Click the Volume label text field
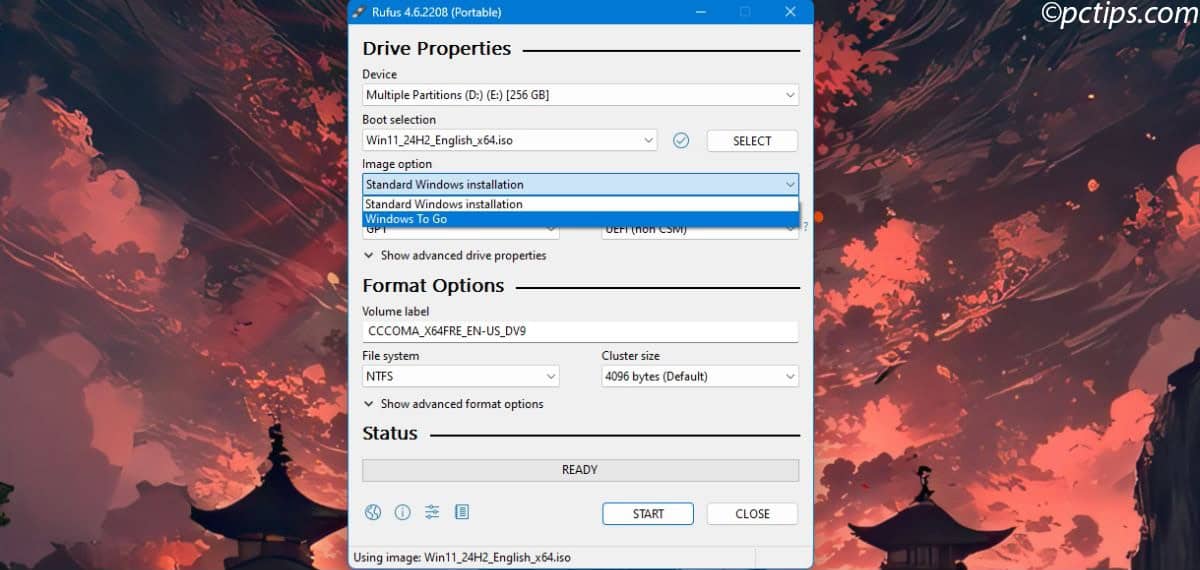 tap(580, 331)
